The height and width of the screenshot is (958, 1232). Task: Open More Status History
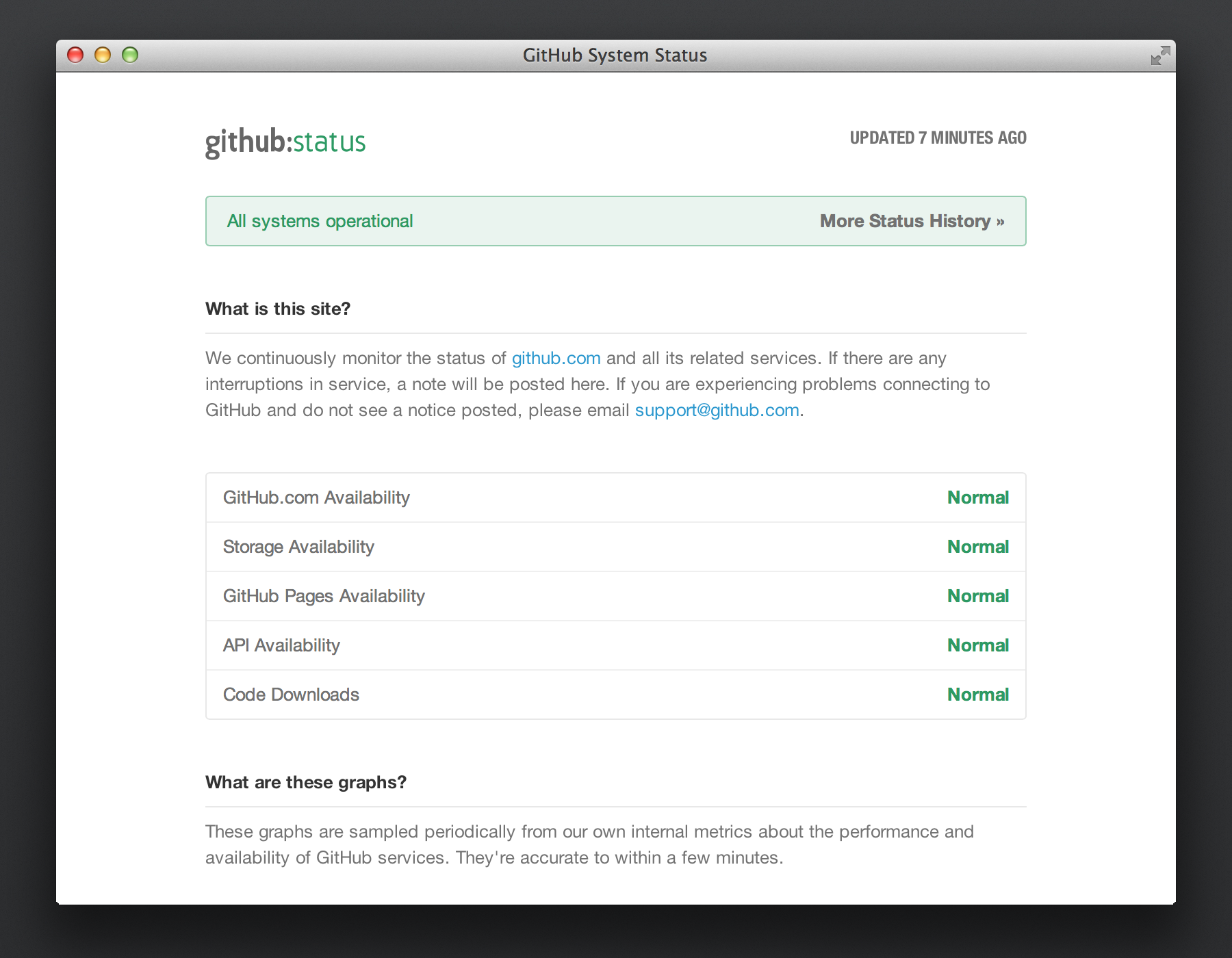tap(912, 220)
